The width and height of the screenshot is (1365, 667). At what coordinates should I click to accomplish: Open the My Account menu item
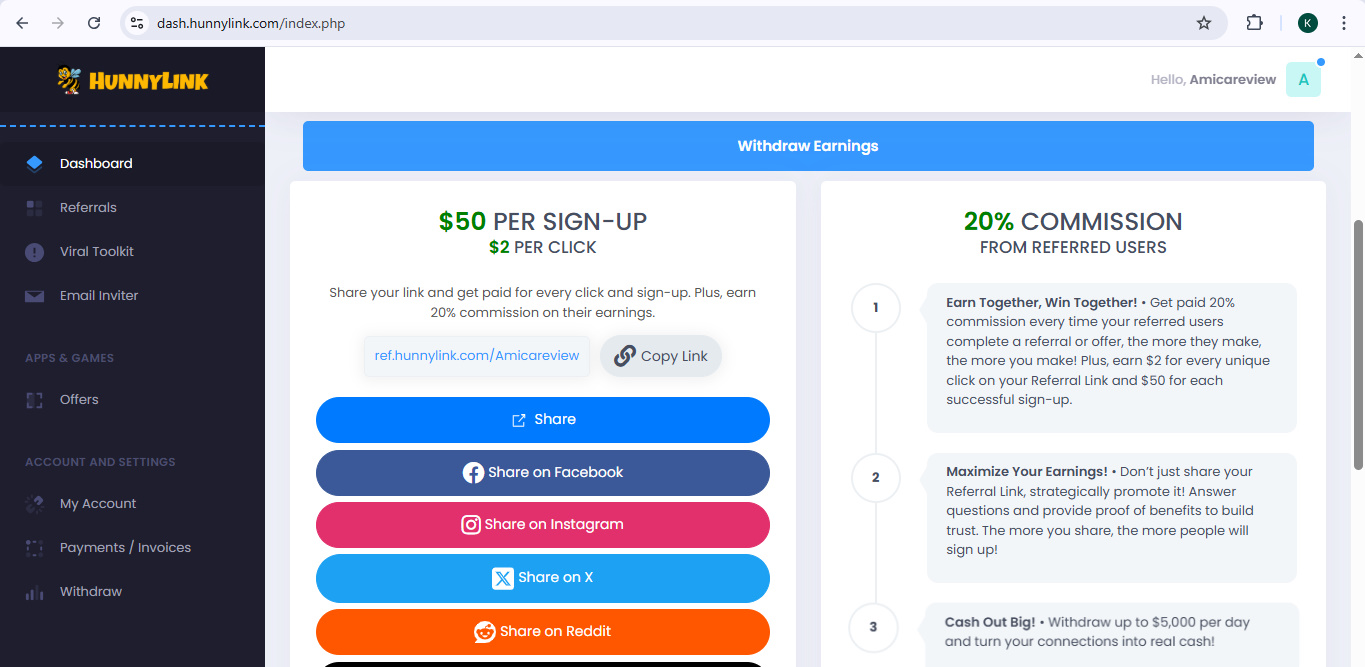(x=98, y=504)
